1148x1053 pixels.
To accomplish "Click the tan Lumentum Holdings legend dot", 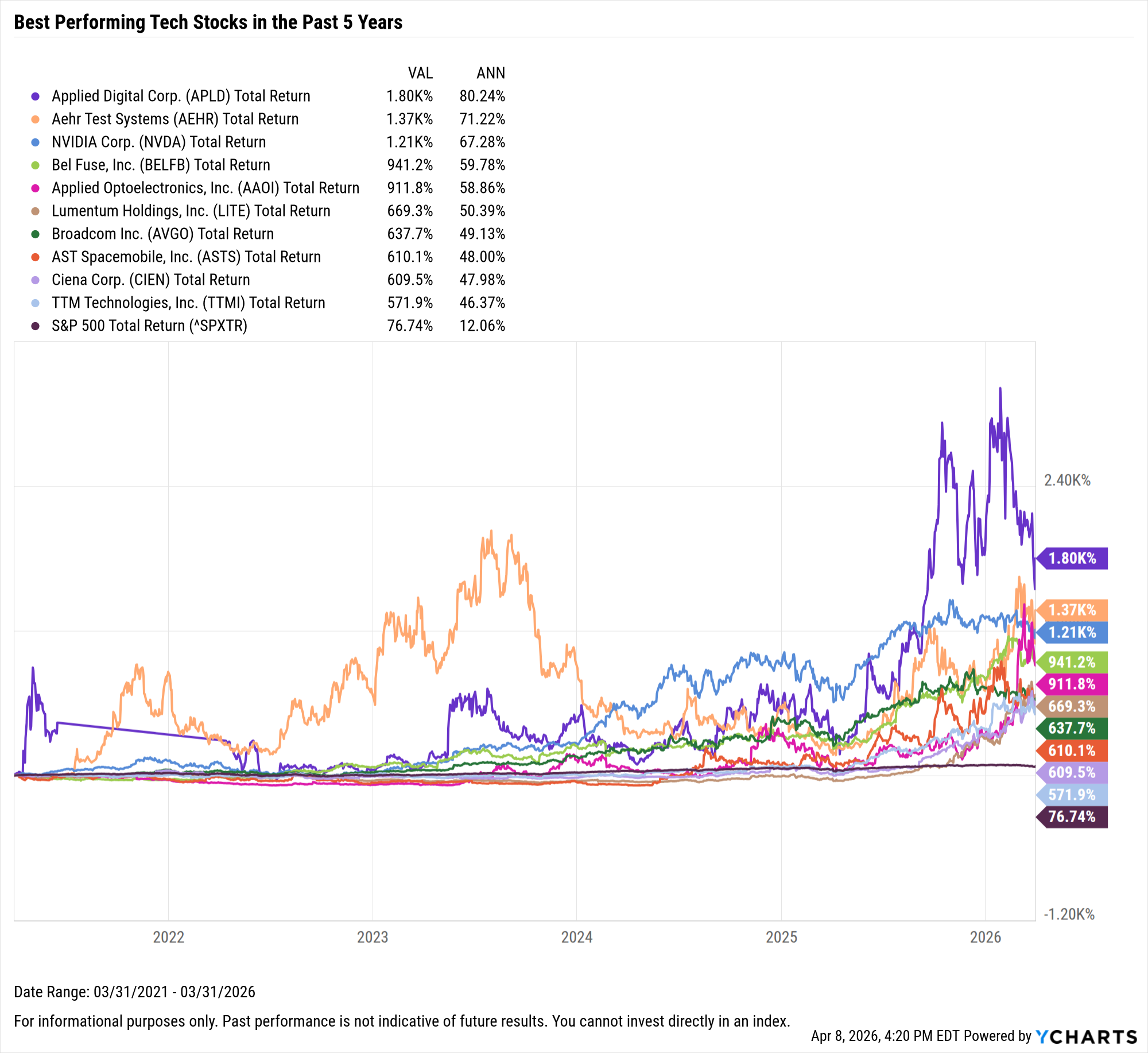I will point(36,211).
